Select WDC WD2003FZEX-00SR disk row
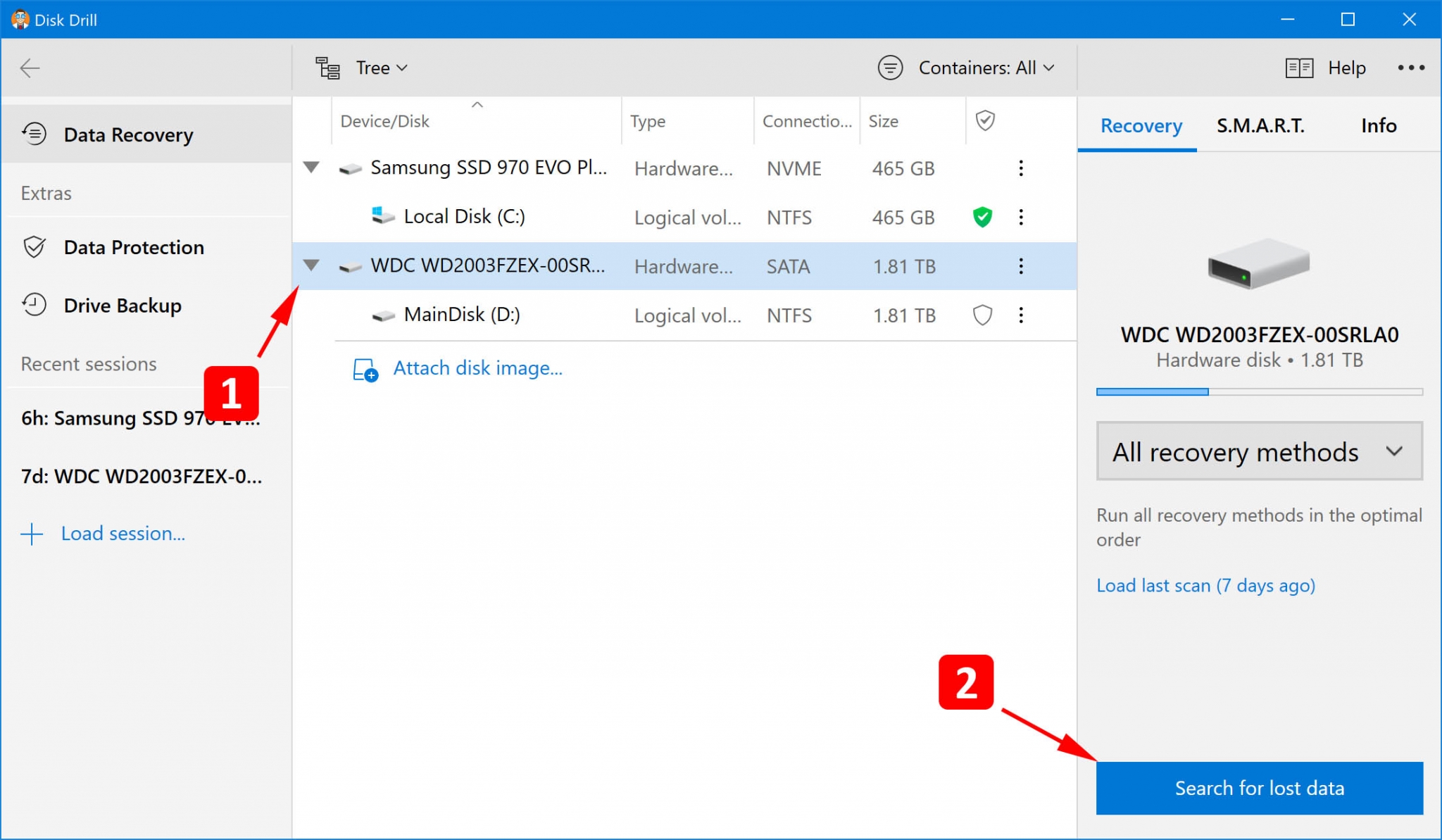 click(x=684, y=266)
